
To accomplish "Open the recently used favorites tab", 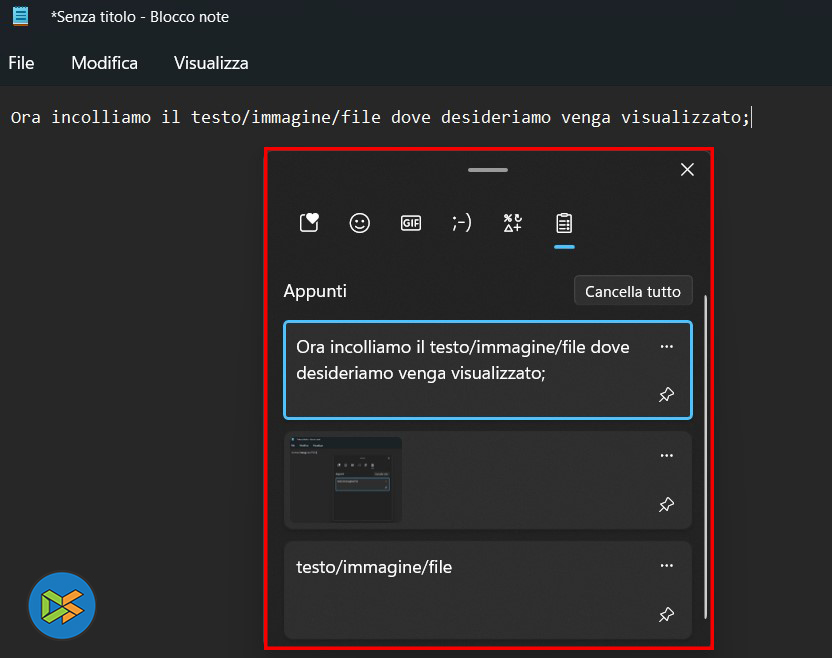I will [309, 223].
